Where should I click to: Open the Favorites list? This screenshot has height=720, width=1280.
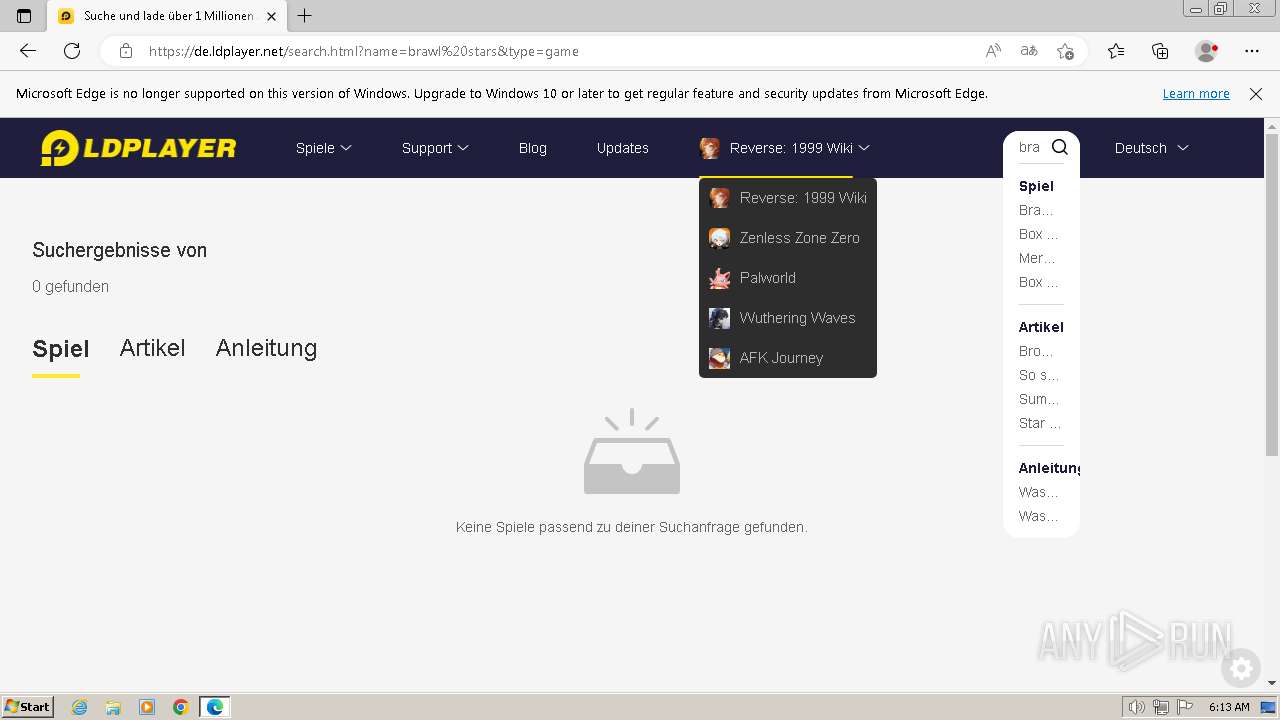pyautogui.click(x=1116, y=51)
